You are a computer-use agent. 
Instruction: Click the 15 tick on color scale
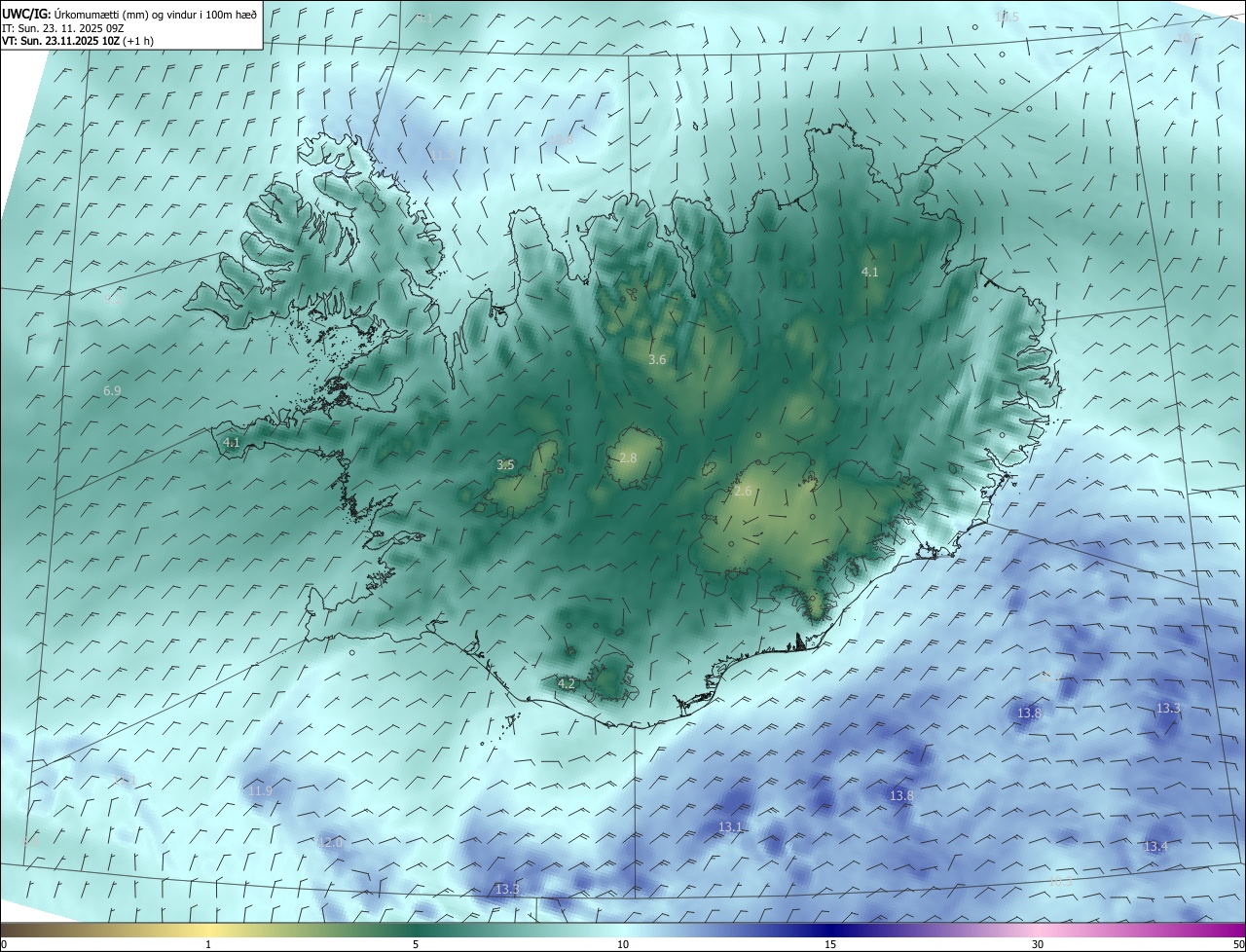(x=830, y=944)
